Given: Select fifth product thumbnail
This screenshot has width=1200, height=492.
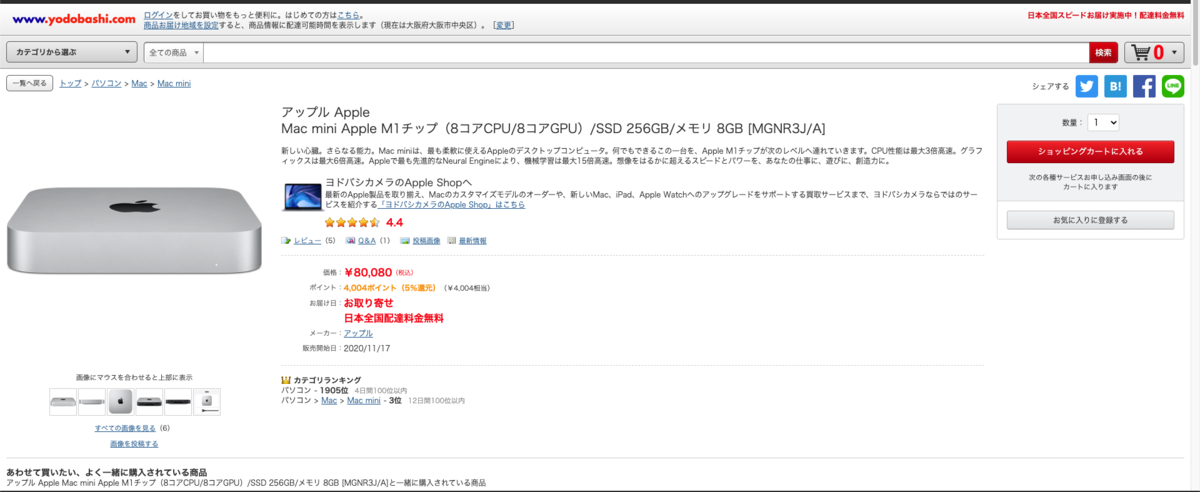Looking at the screenshot, I should (x=178, y=403).
